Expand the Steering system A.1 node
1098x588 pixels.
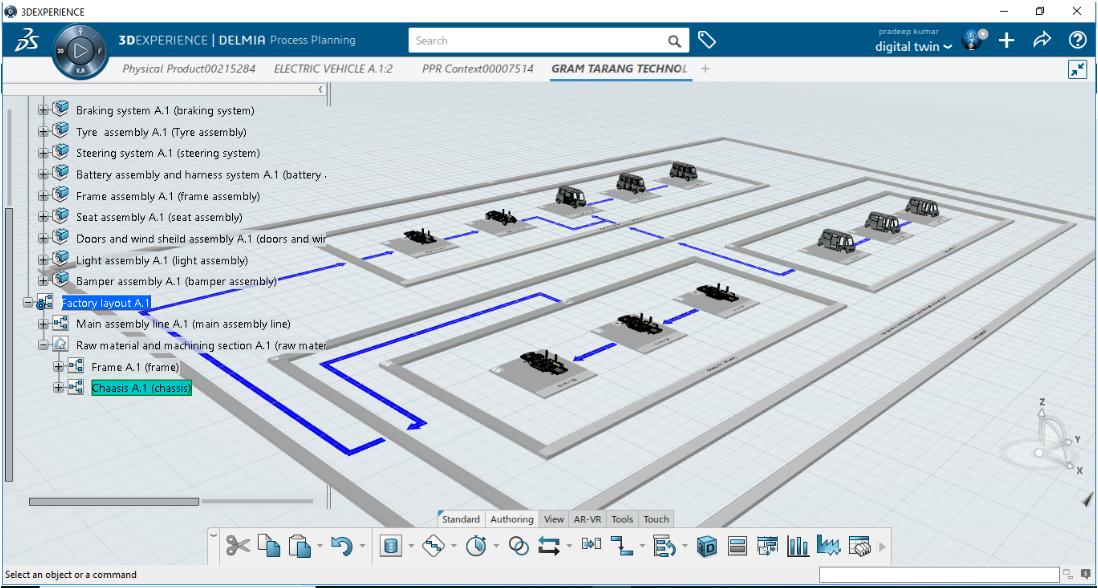[x=43, y=153]
